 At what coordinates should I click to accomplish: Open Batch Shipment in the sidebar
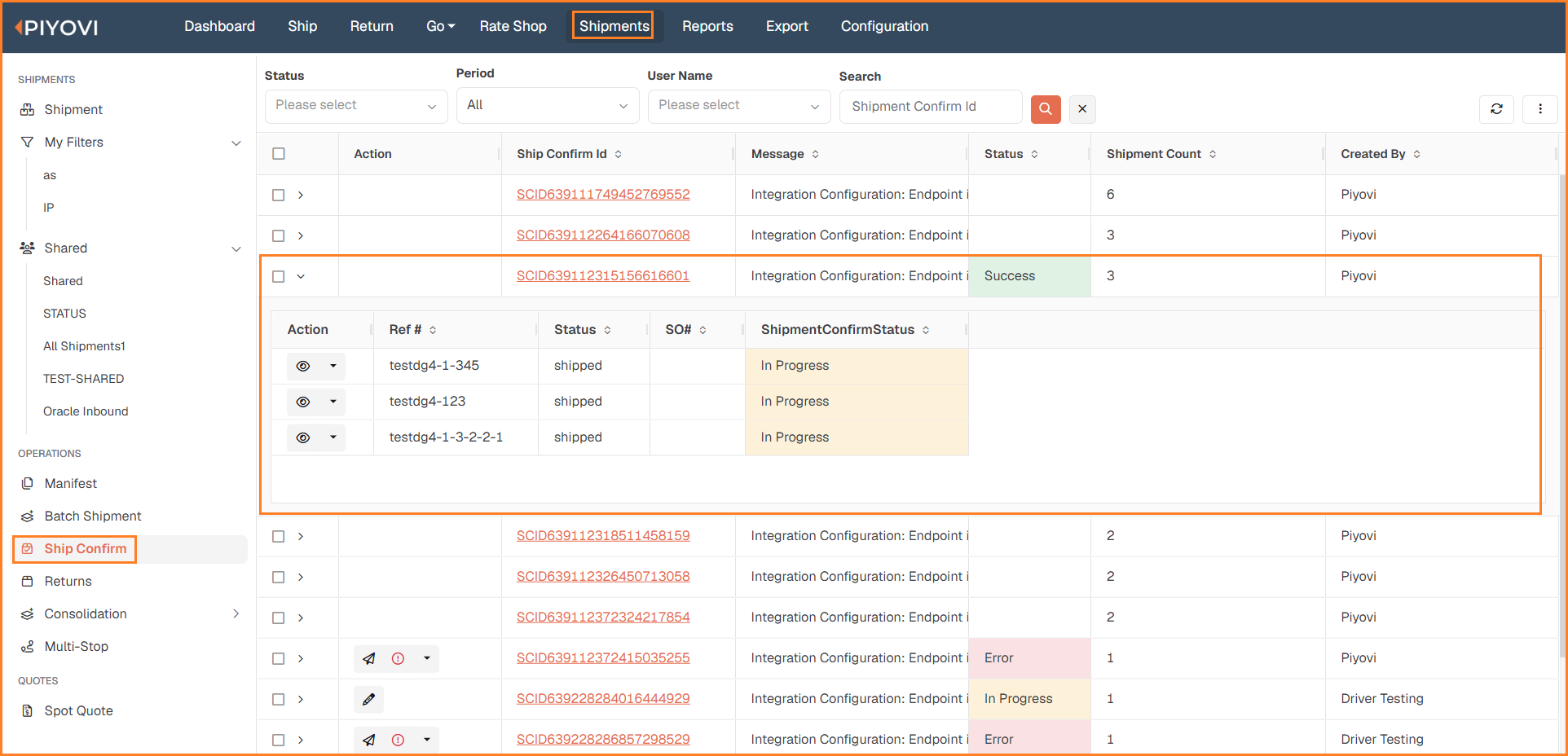pos(93,516)
